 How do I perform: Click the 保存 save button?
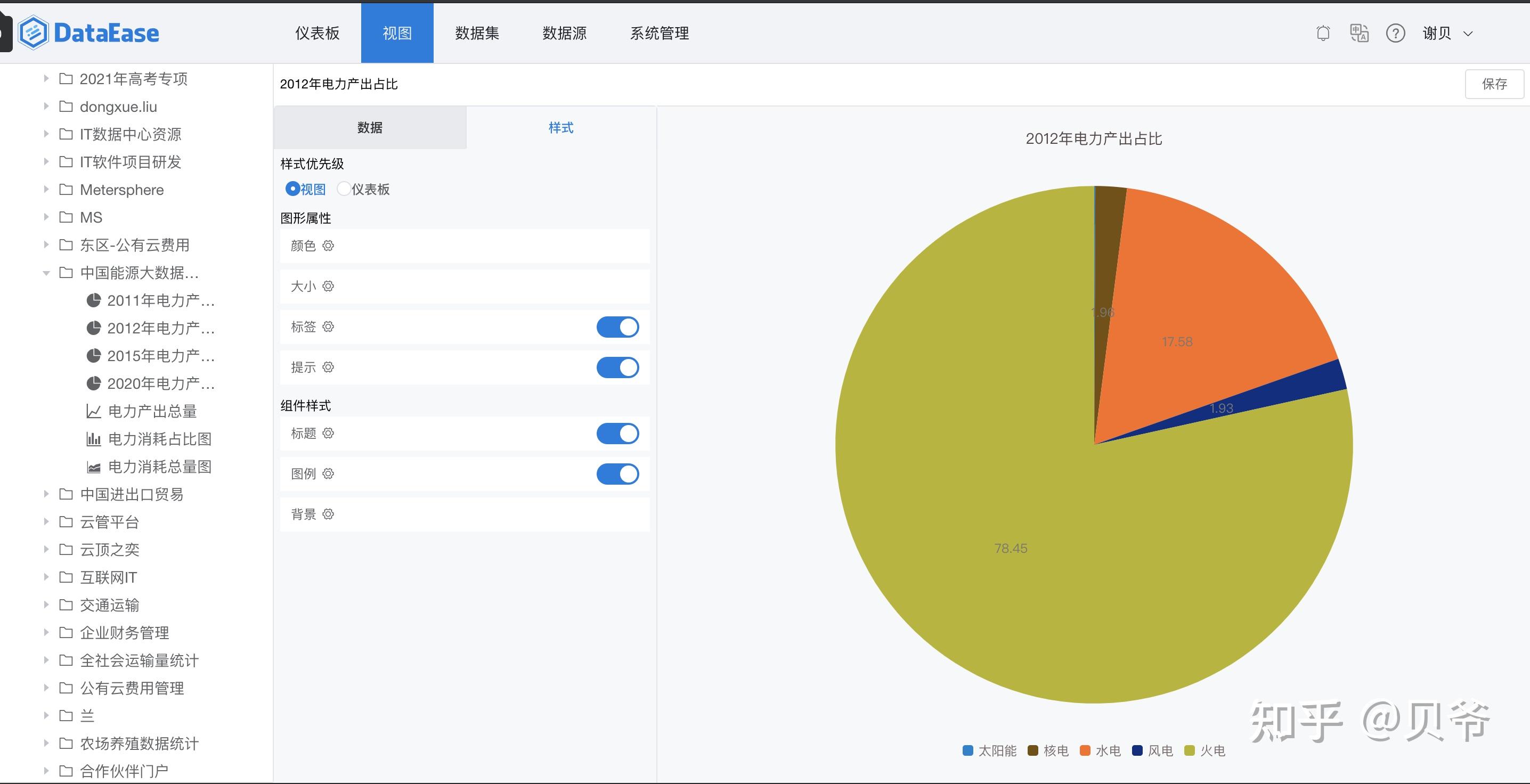(1494, 84)
